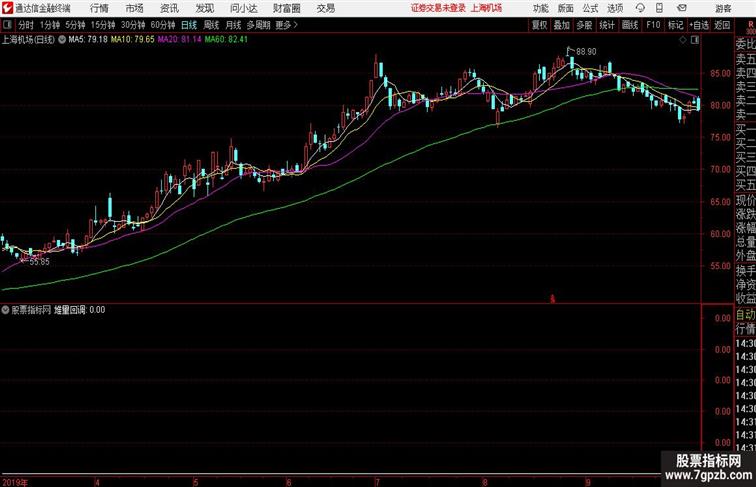This screenshot has height=487, width=756.
Task: Switch to the 月线 monthly tab
Action: click(233, 25)
